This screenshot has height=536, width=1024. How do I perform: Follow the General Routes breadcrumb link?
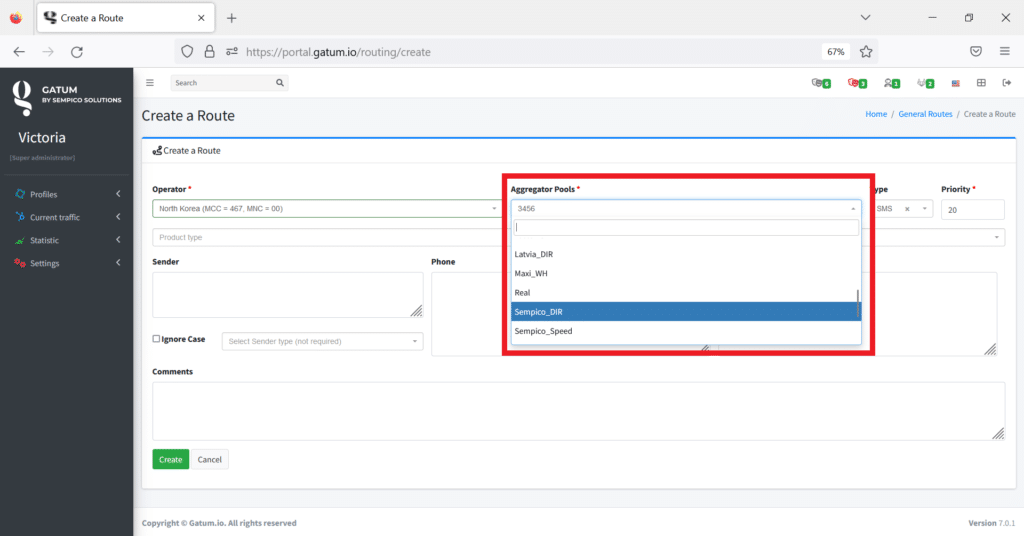pyautogui.click(x=925, y=115)
